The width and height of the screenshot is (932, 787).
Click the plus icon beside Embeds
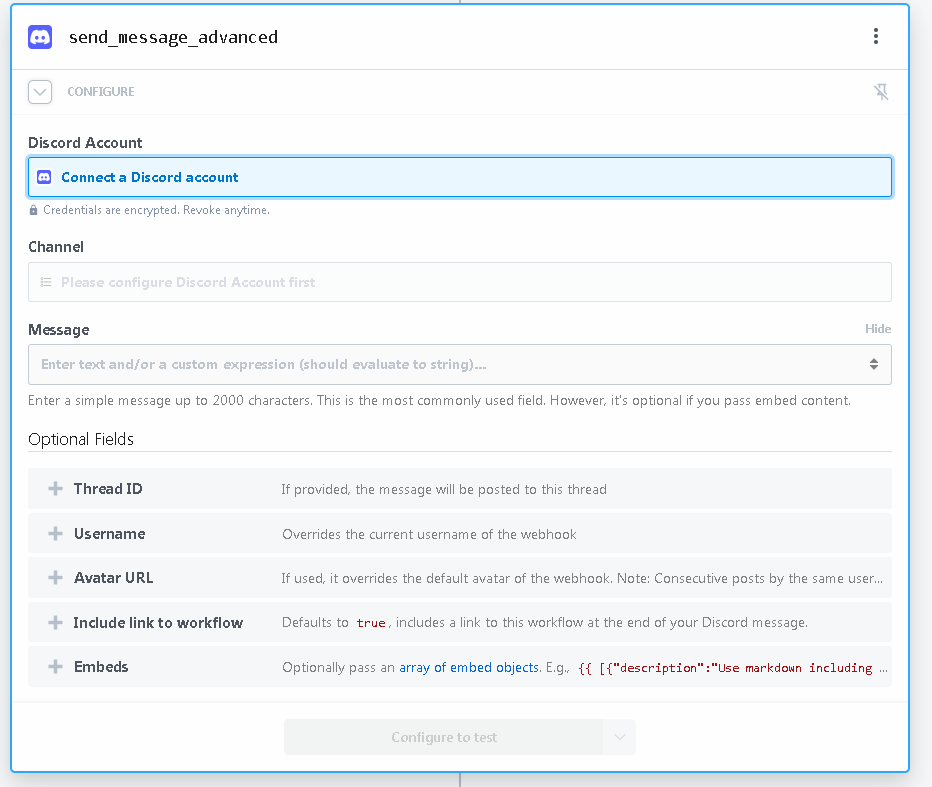pos(55,666)
